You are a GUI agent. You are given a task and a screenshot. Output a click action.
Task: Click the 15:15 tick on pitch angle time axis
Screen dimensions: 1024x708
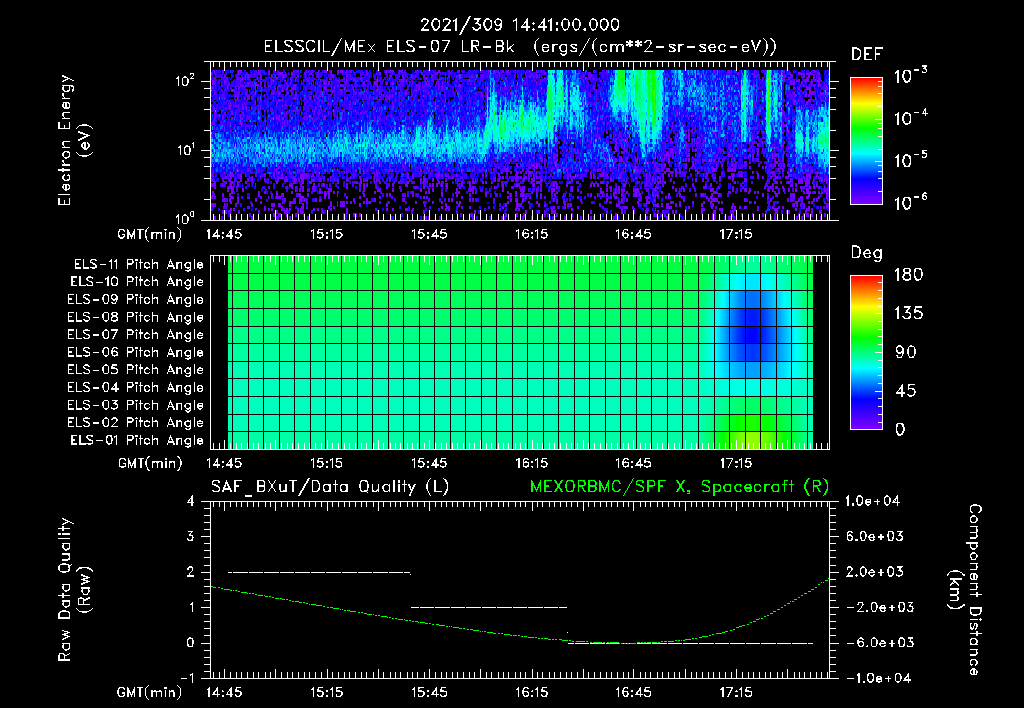tap(326, 463)
